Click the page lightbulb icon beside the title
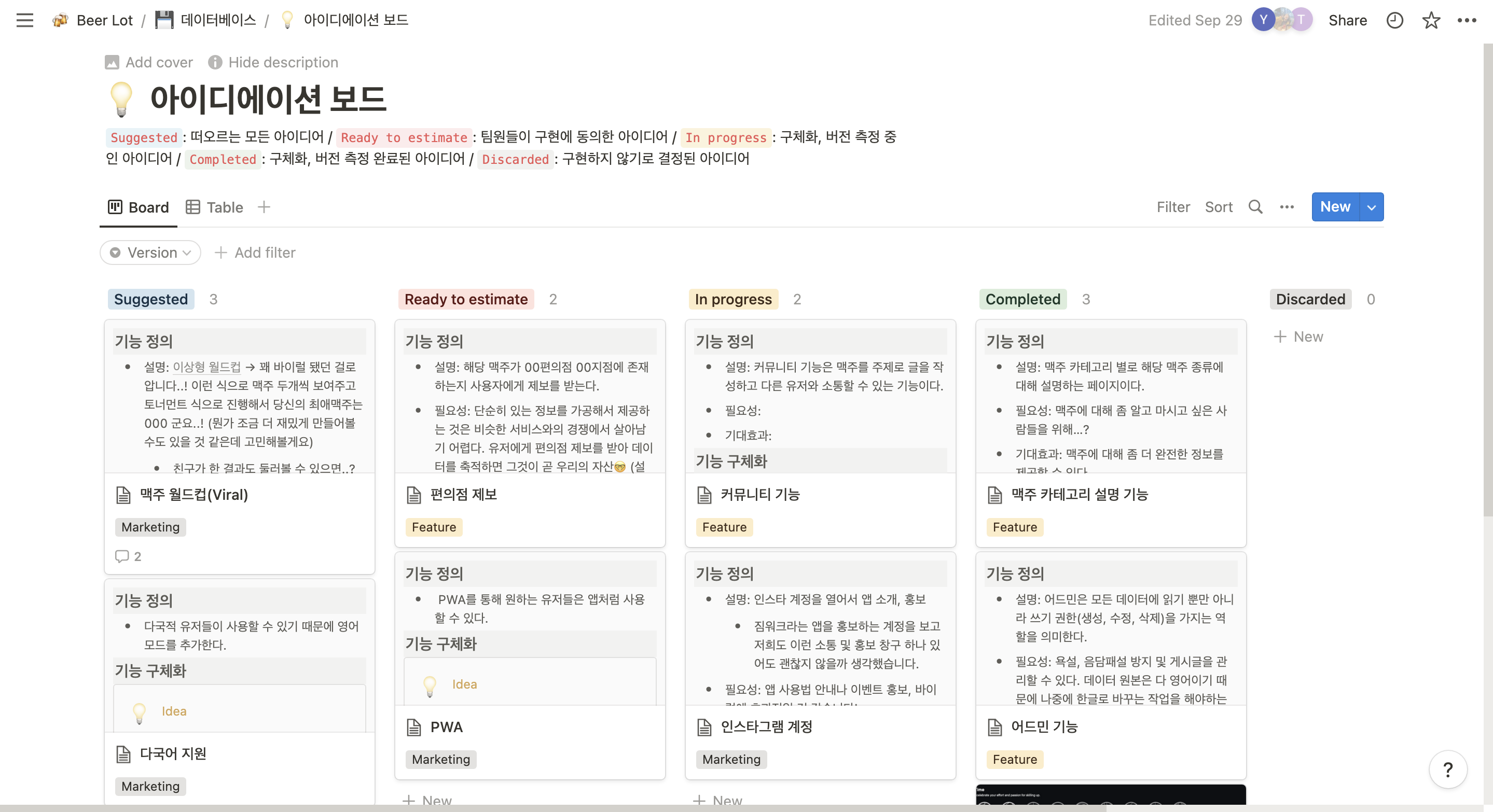This screenshot has width=1493, height=812. tap(121, 99)
